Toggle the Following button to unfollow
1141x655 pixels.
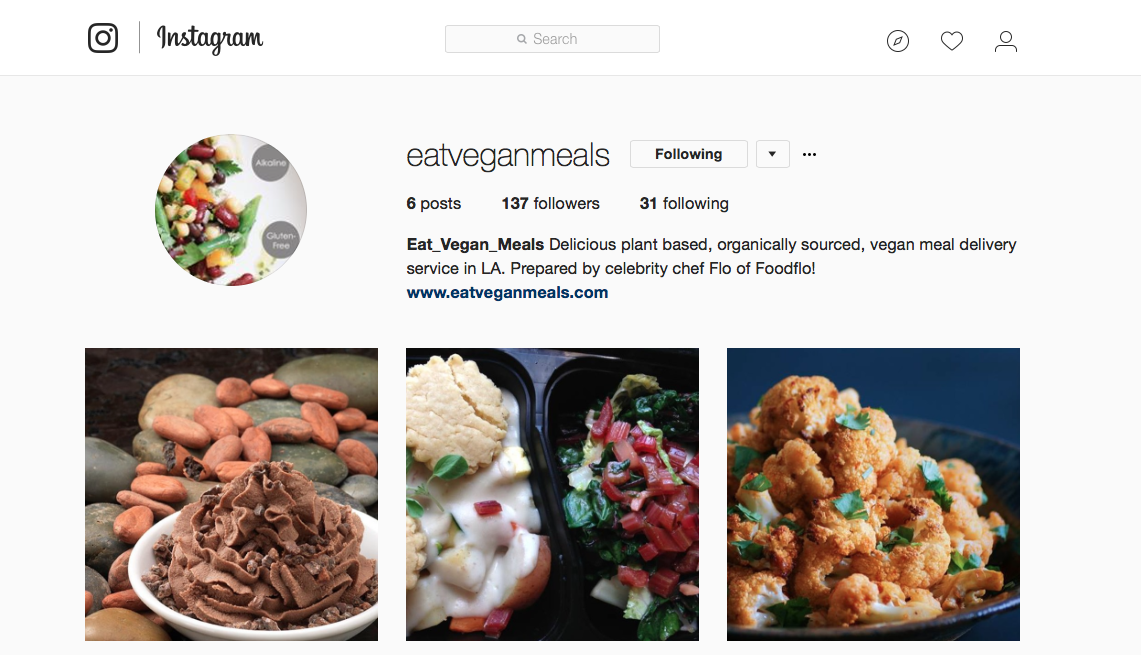688,154
